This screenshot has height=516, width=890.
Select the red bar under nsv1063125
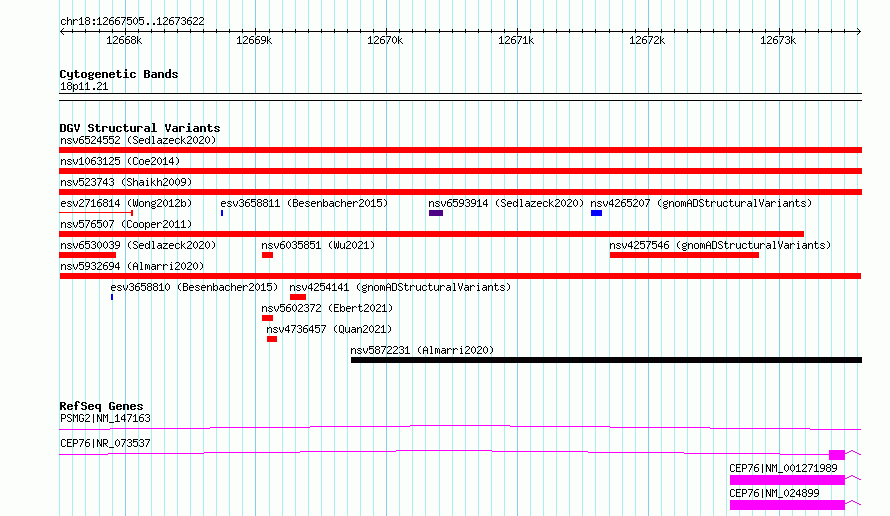tap(460, 171)
